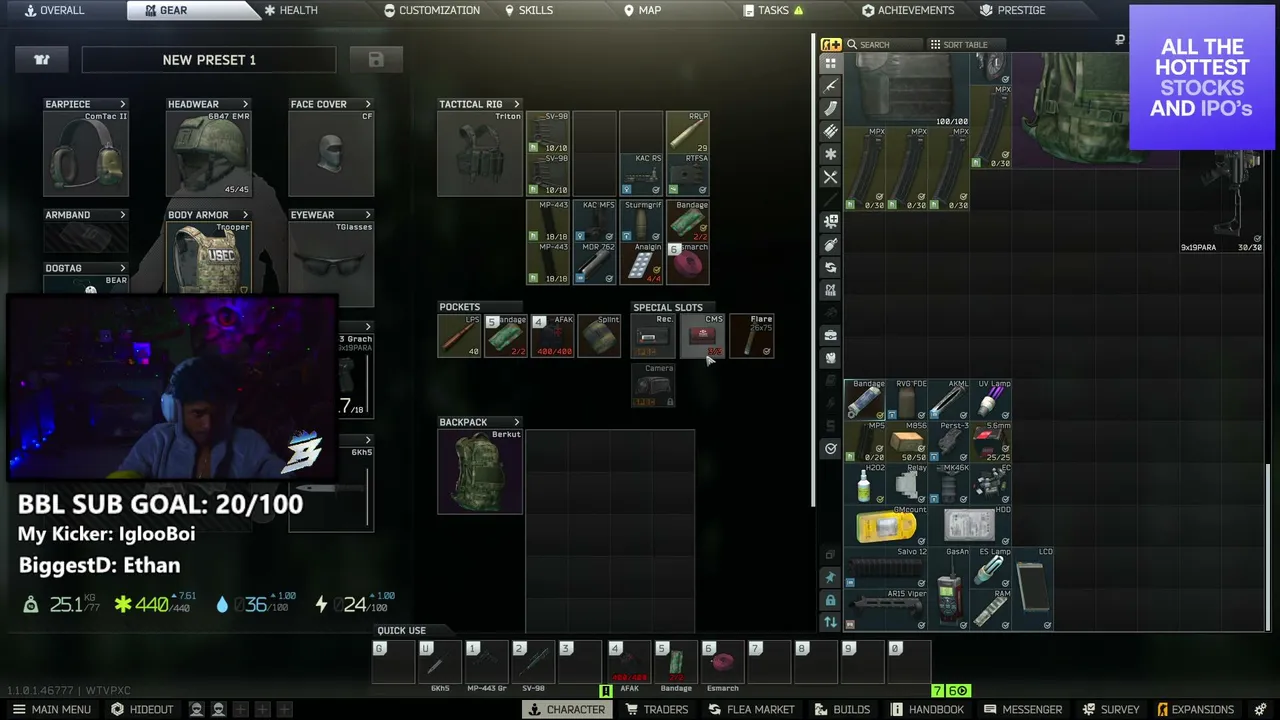The image size is (1280, 720).
Task: Filter stash by circular arrows barter icon
Action: (830, 268)
